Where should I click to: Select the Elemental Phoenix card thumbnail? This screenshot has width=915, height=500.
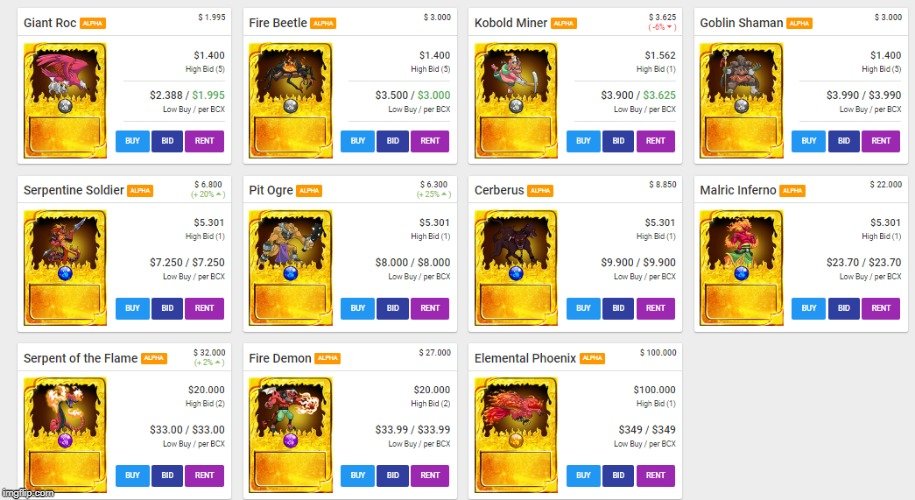pos(516,435)
